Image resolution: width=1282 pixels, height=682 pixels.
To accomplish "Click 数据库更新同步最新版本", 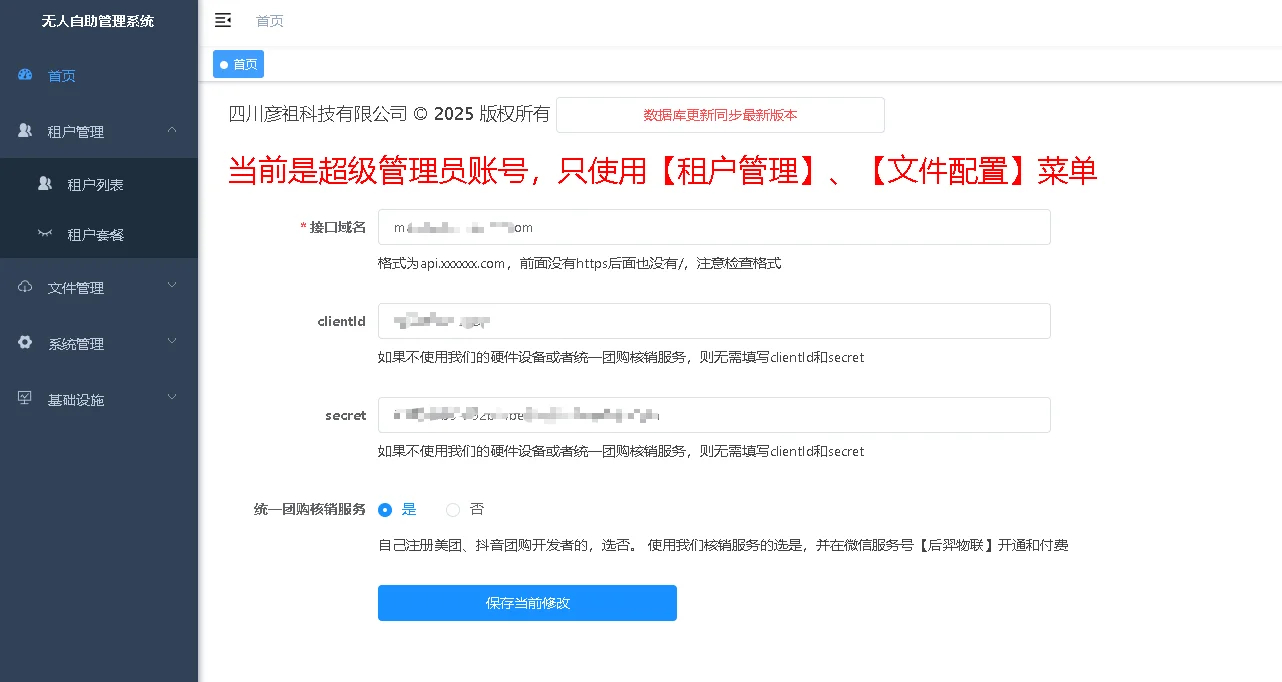I will pyautogui.click(x=719, y=115).
